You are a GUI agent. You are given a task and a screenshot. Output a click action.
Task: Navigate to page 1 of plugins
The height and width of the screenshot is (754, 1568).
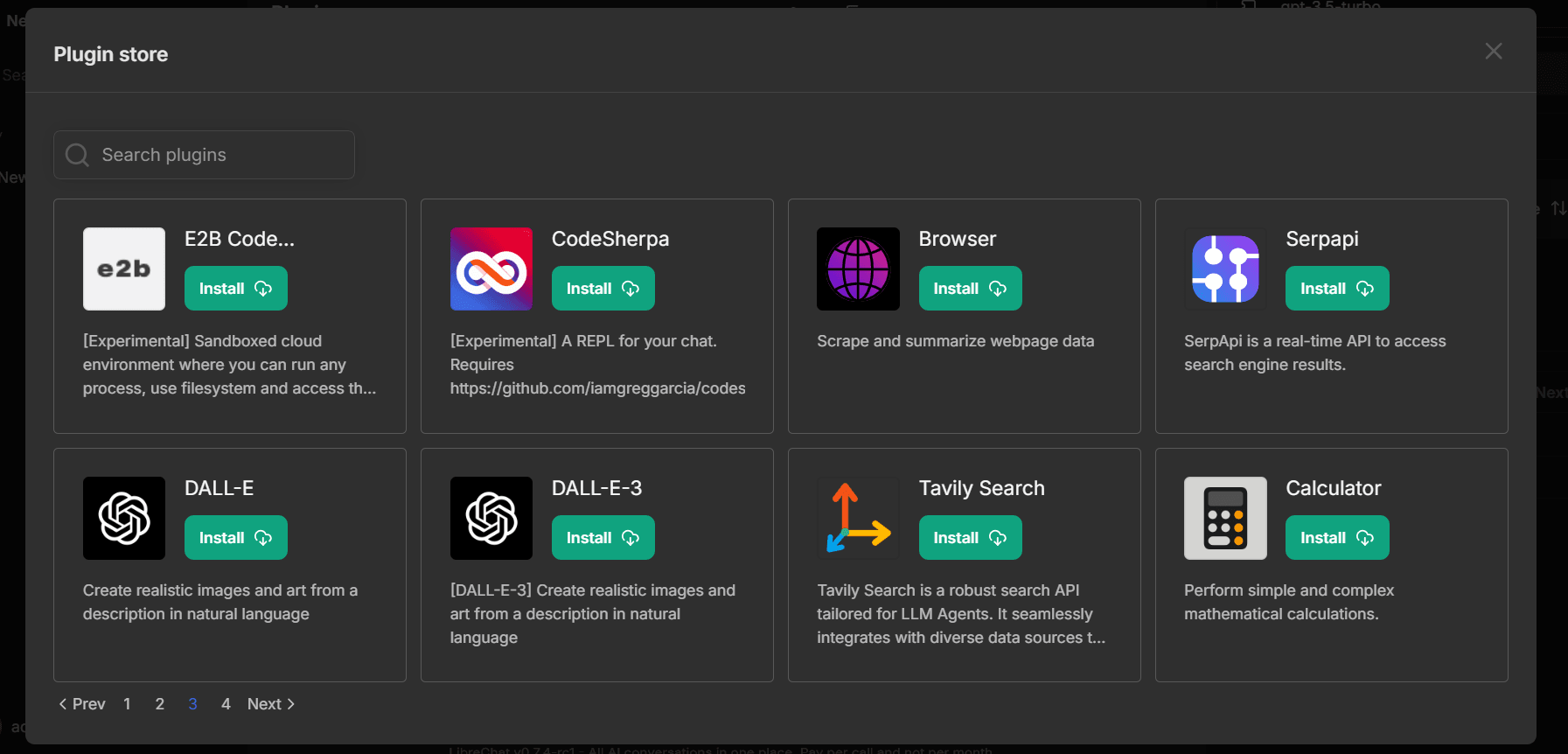coord(126,703)
